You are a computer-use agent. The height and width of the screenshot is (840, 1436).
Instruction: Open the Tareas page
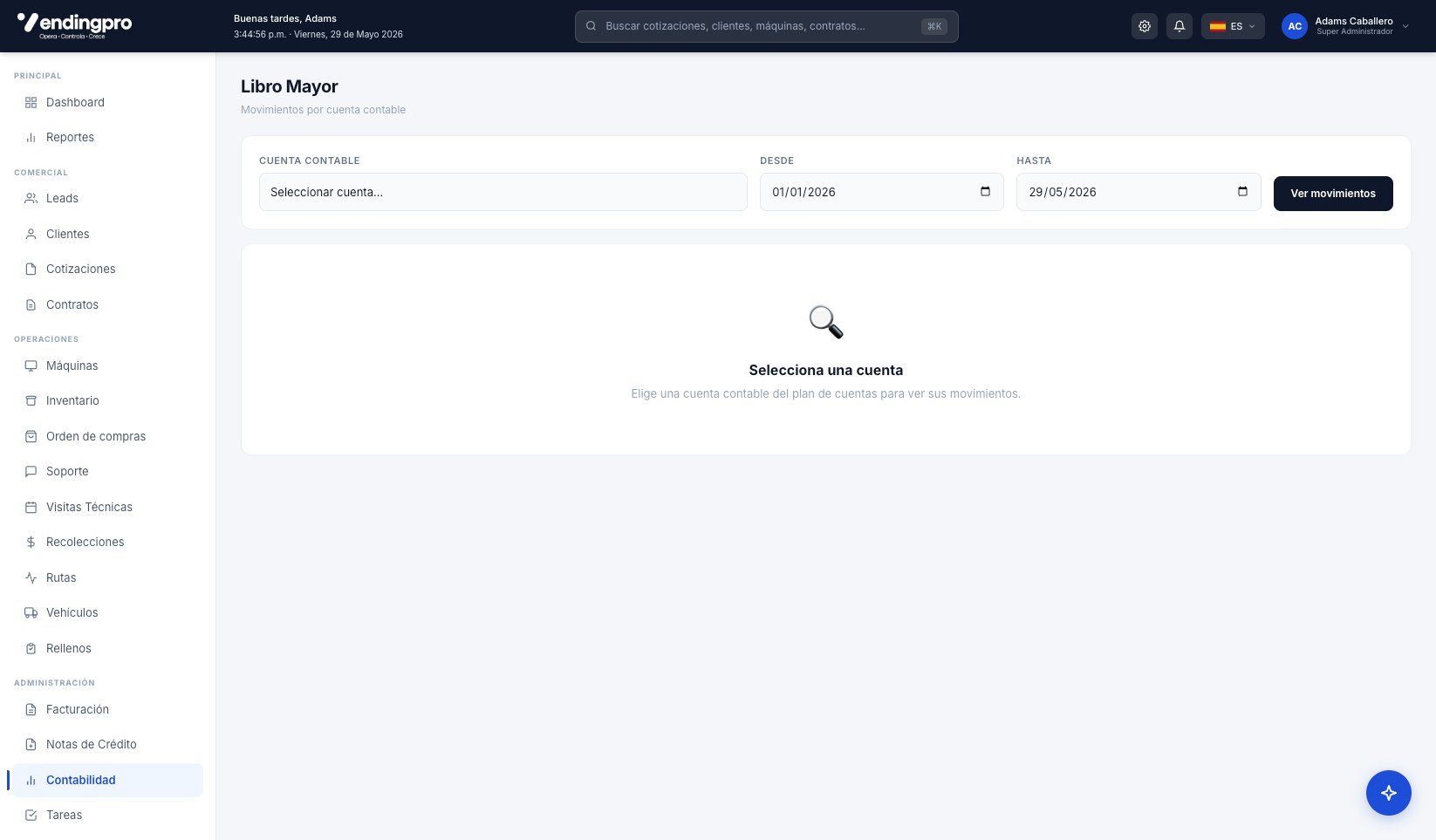[x=106, y=816]
